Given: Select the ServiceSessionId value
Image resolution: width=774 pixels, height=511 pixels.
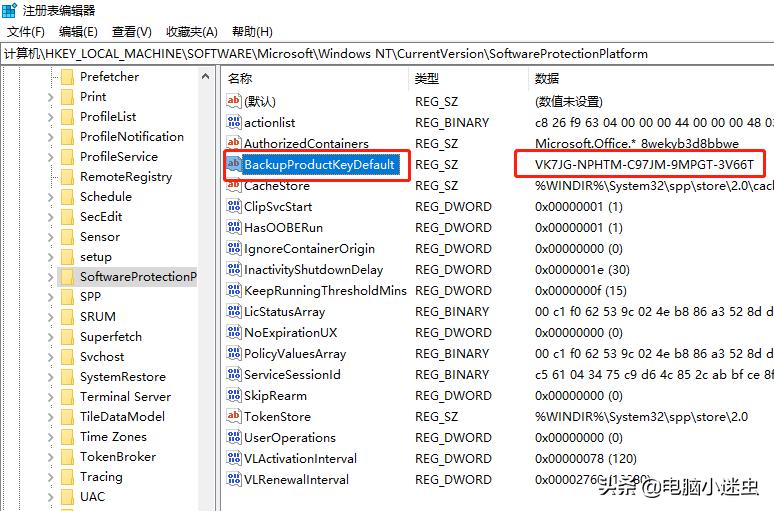Looking at the screenshot, I should (x=292, y=375).
